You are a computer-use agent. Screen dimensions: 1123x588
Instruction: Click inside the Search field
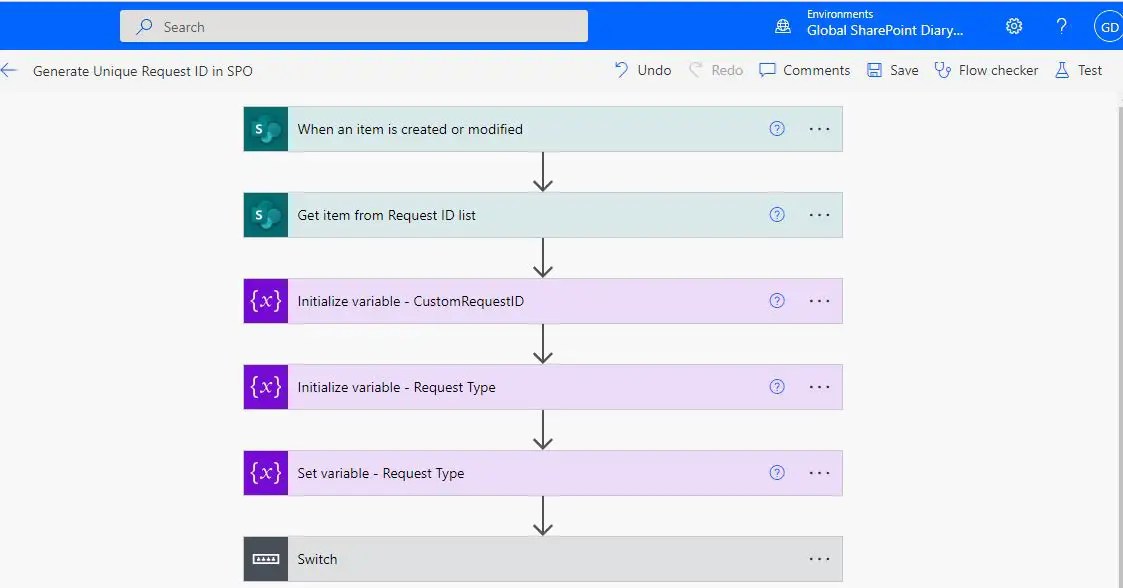point(354,26)
